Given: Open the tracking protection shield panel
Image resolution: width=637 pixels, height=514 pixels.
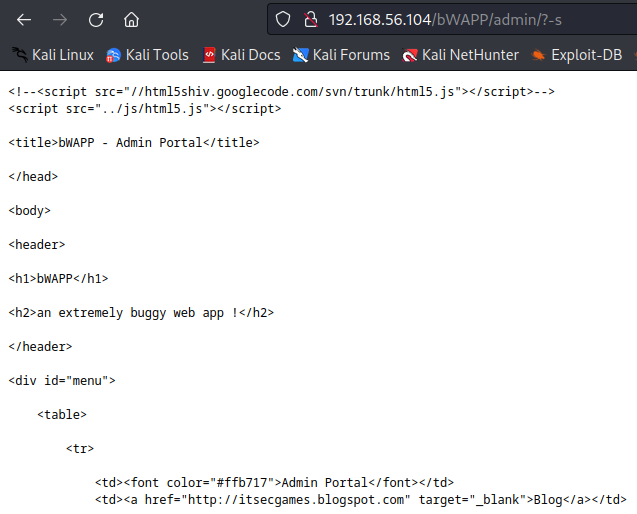Looking at the screenshot, I should (283, 20).
